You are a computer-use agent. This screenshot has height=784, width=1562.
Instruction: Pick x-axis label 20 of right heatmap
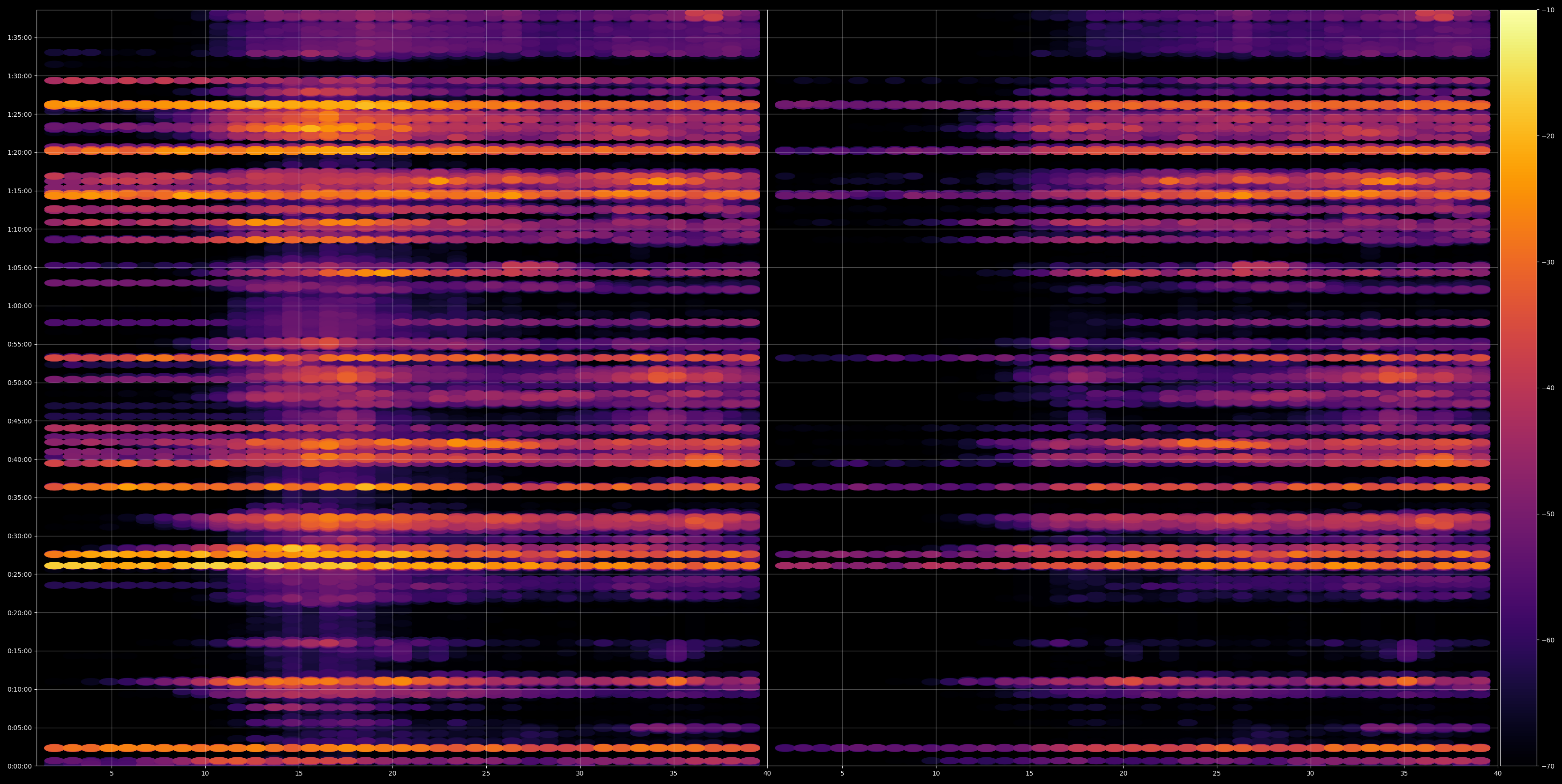[1124, 774]
